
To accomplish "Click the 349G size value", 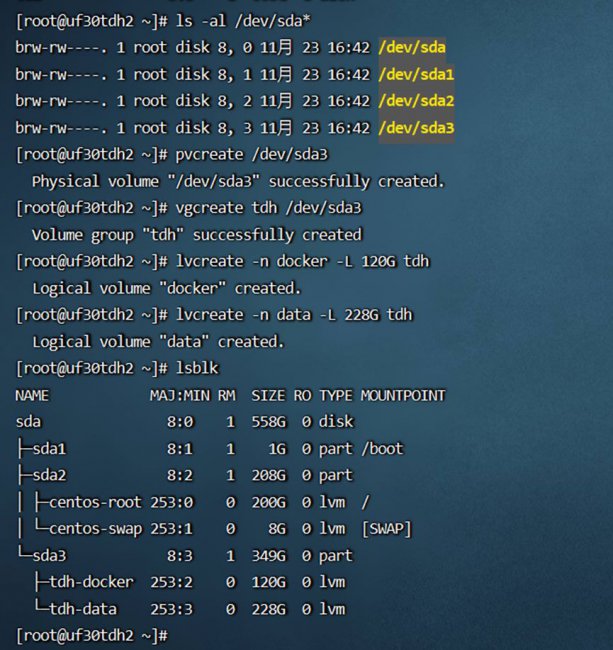I will pyautogui.click(x=269, y=556).
